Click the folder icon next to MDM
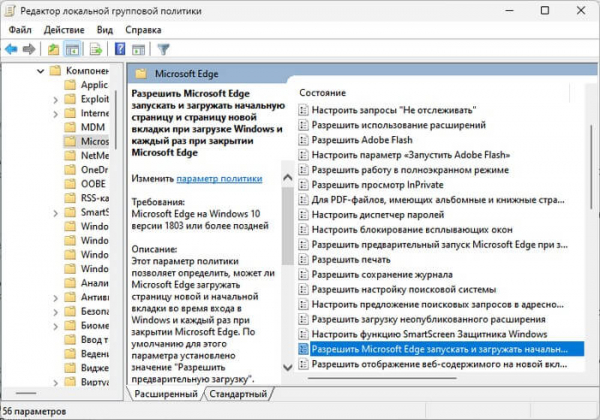Screen dimensions: 600x420 (x=70, y=127)
